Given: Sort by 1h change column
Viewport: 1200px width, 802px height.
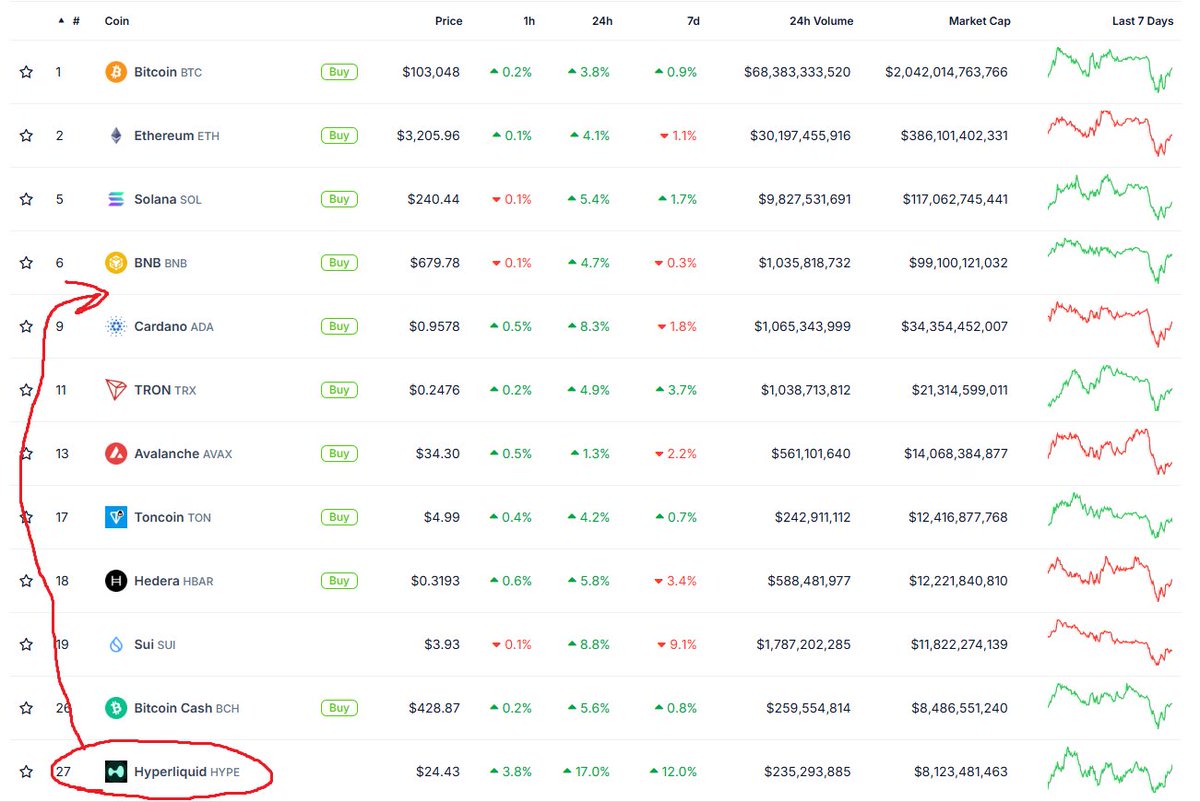Looking at the screenshot, I should pyautogui.click(x=529, y=21).
